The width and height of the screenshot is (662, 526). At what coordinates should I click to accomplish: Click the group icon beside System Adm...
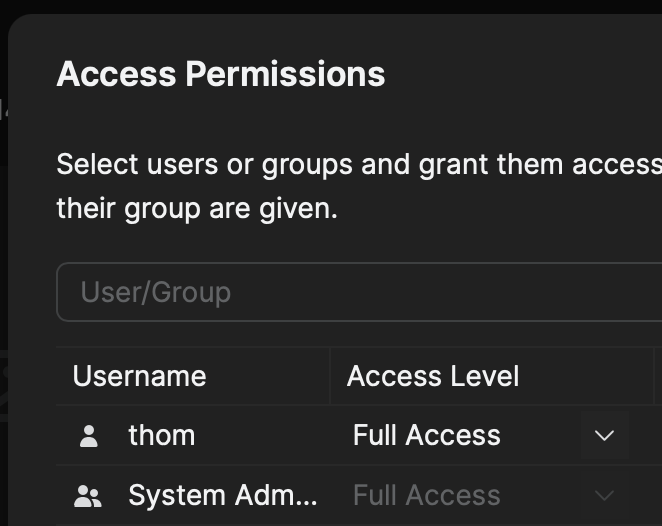[89, 495]
